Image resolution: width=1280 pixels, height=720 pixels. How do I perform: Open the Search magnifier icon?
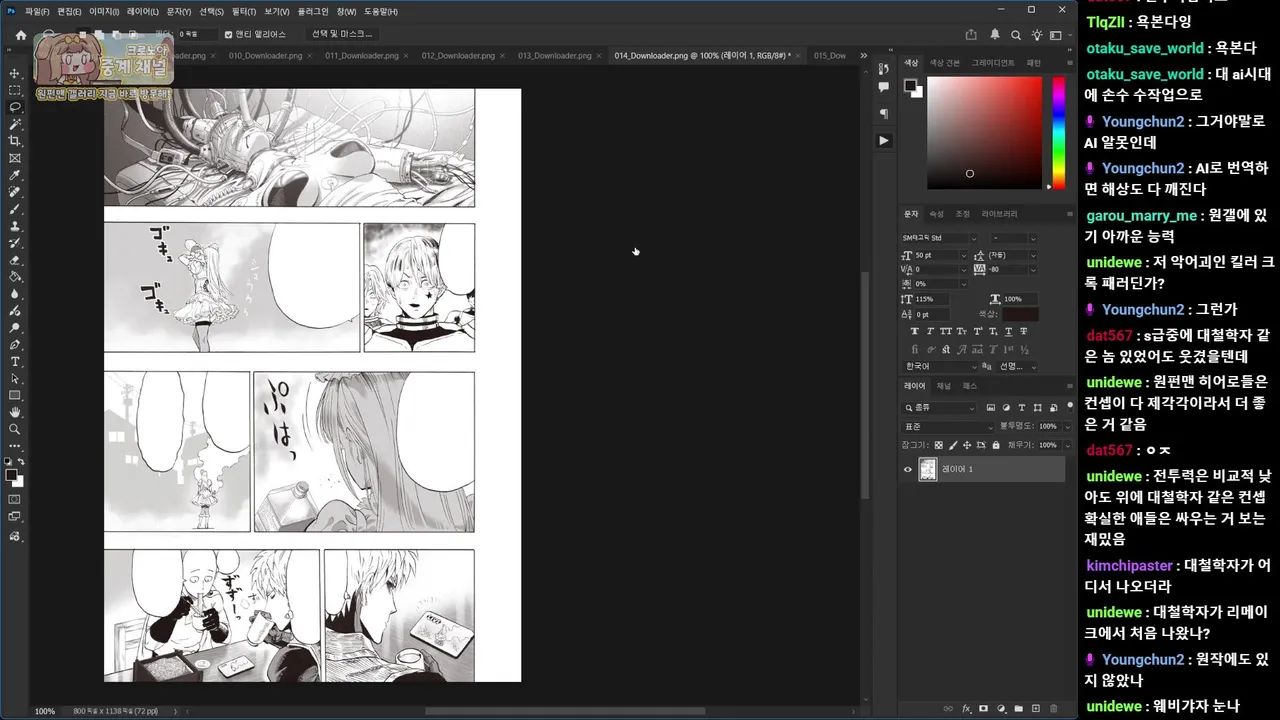pos(1016,34)
